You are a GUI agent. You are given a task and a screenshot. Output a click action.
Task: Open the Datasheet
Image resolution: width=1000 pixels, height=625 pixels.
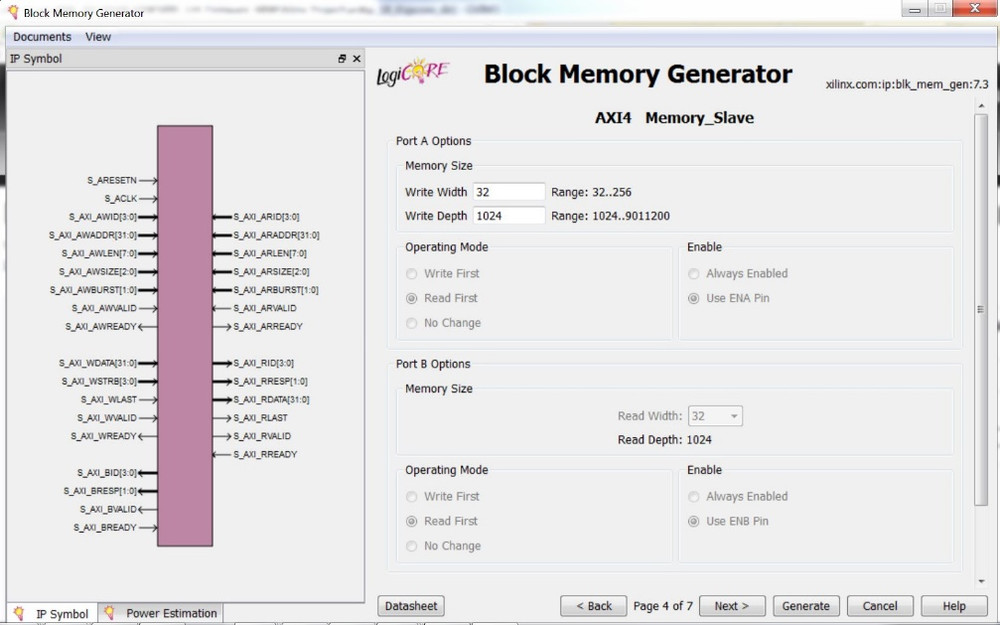point(411,606)
